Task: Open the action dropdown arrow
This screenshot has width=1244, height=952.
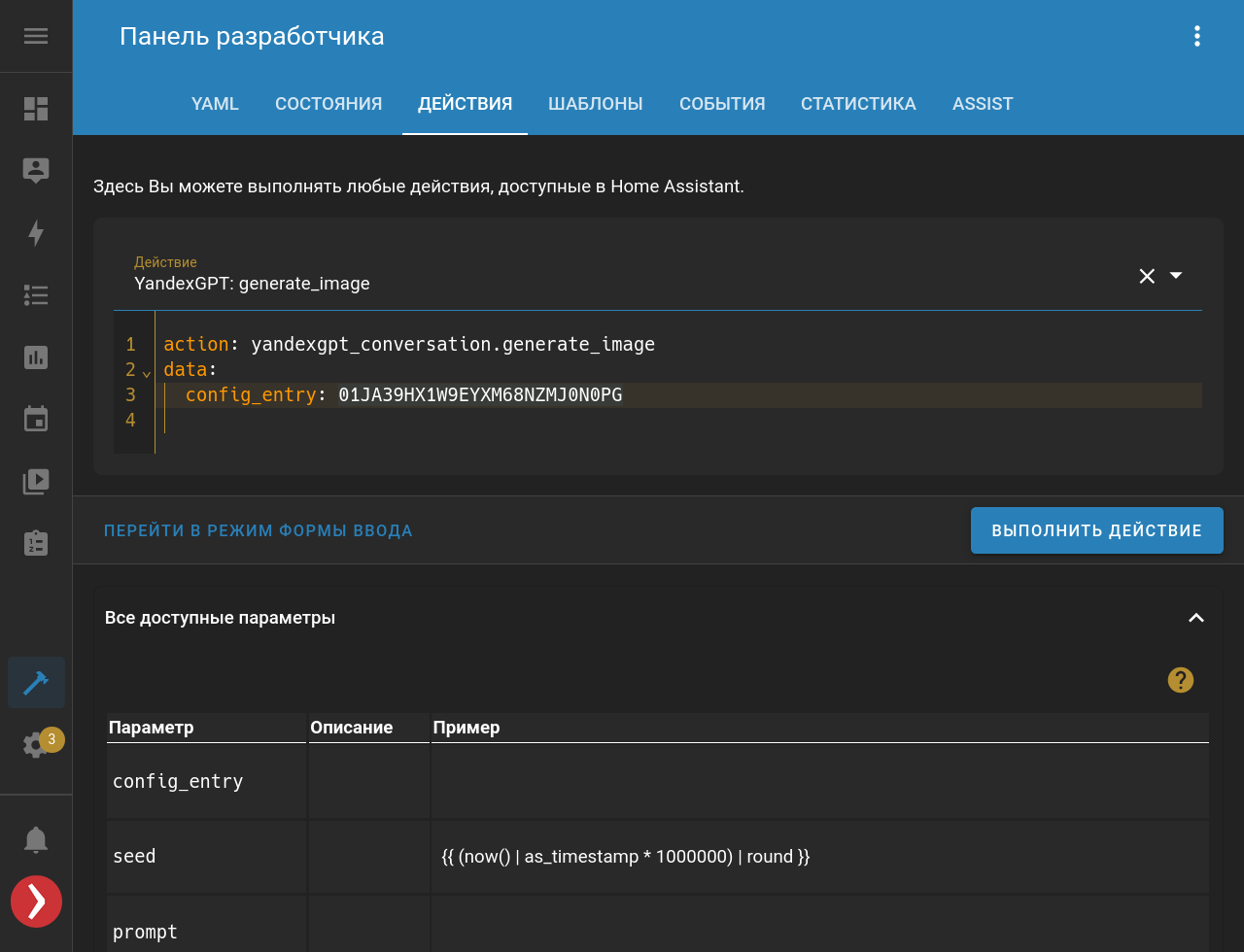Action: point(1176,275)
